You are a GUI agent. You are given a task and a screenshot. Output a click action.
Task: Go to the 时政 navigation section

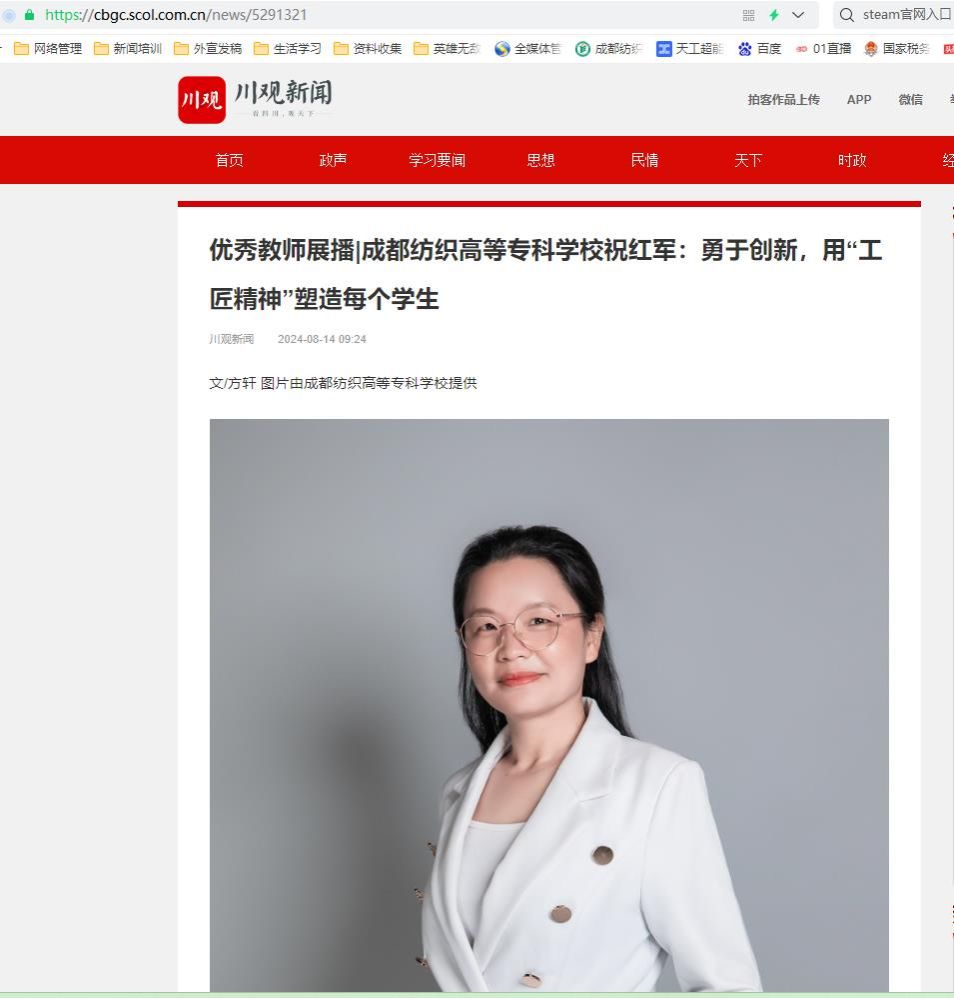pyautogui.click(x=852, y=160)
